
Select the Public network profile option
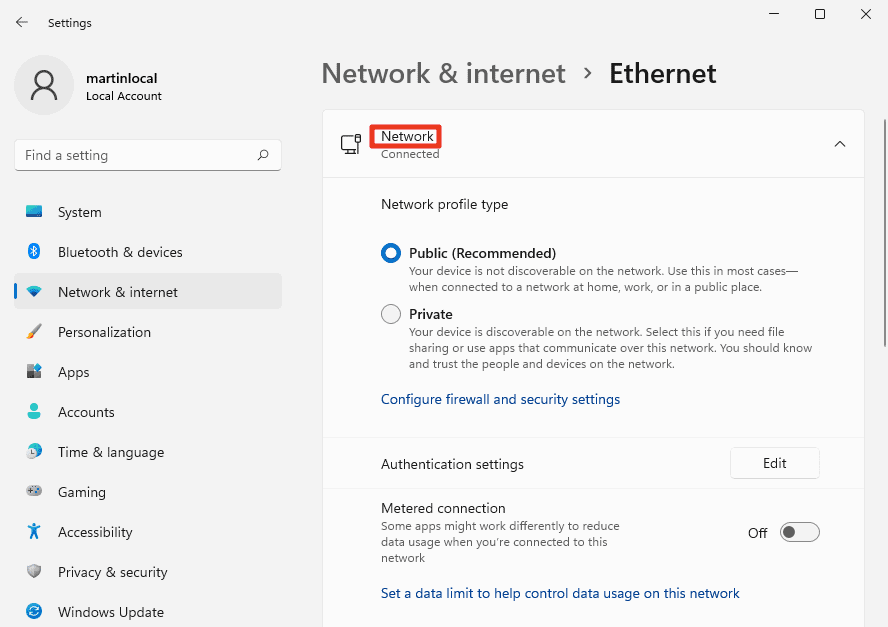coord(390,253)
